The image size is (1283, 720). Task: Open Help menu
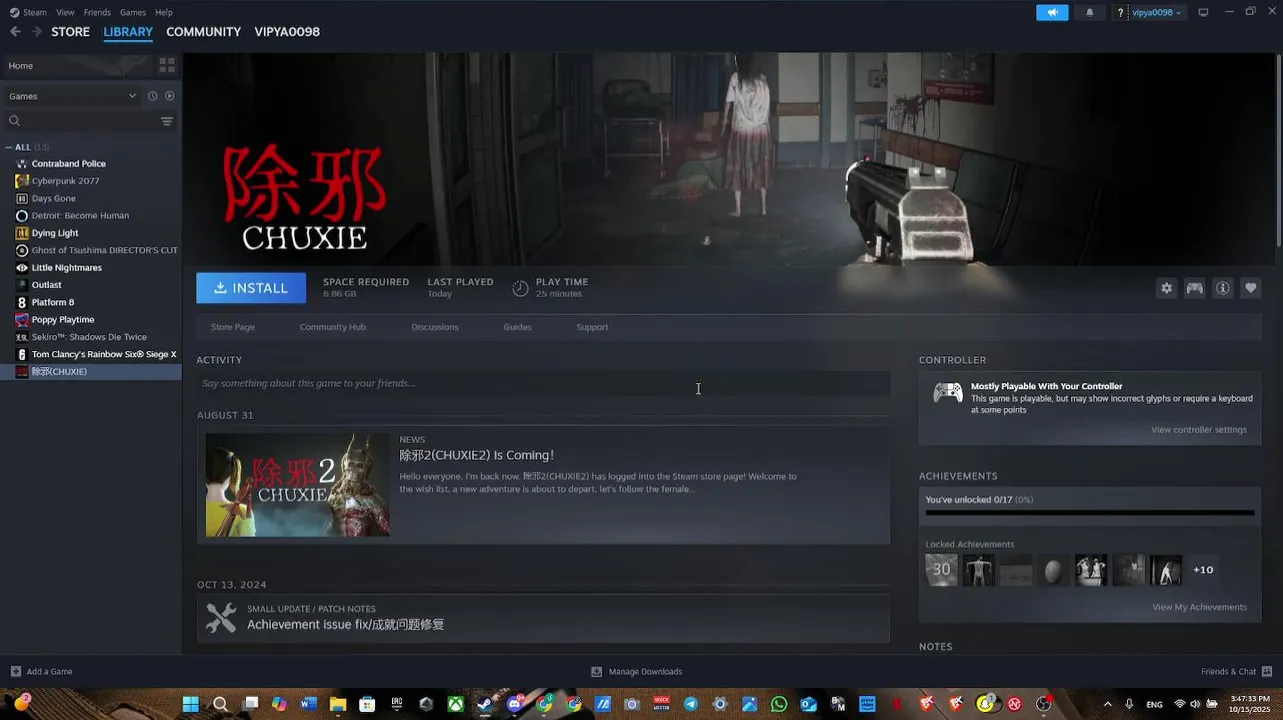(164, 12)
